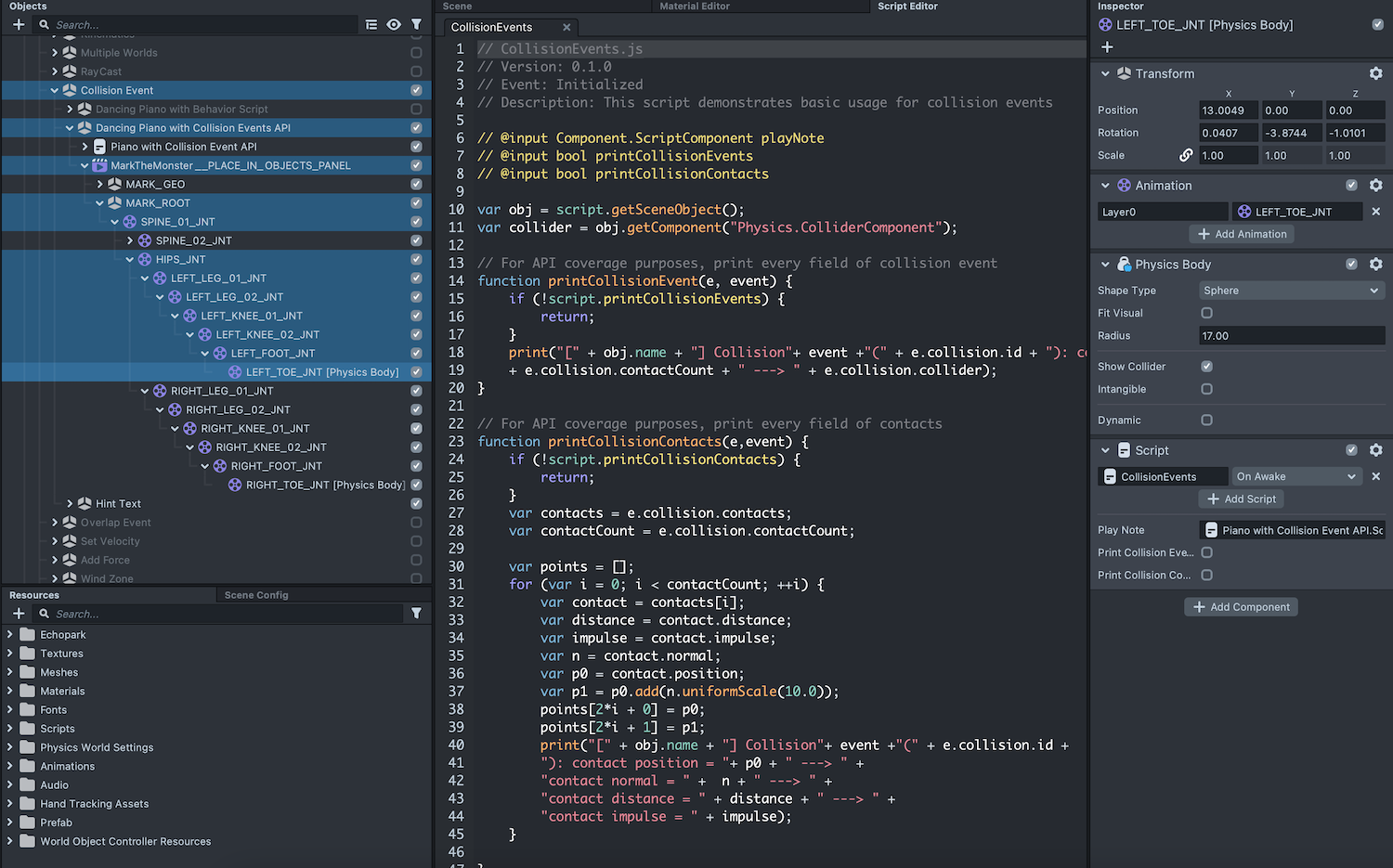Switch to the Material Editor tab

(x=694, y=6)
